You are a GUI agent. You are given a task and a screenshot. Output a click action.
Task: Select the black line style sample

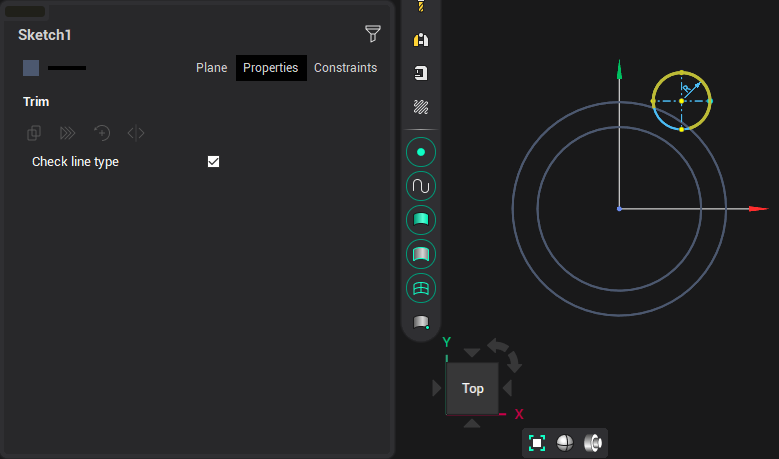67,68
